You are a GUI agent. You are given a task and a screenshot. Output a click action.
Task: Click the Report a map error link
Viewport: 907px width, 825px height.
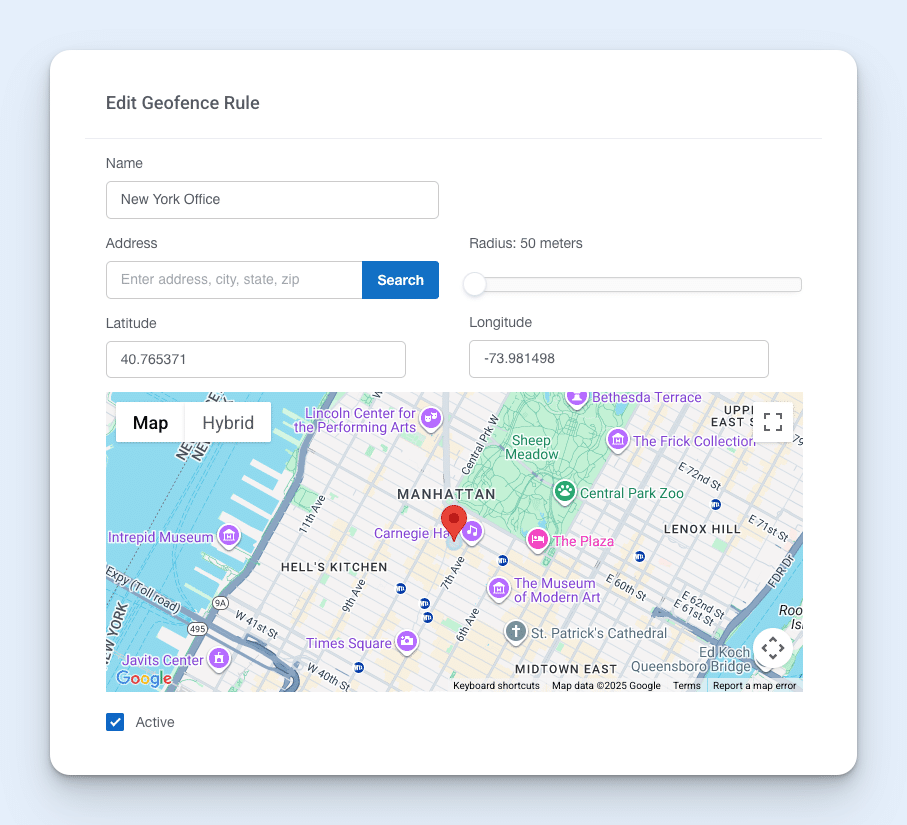tap(755, 686)
